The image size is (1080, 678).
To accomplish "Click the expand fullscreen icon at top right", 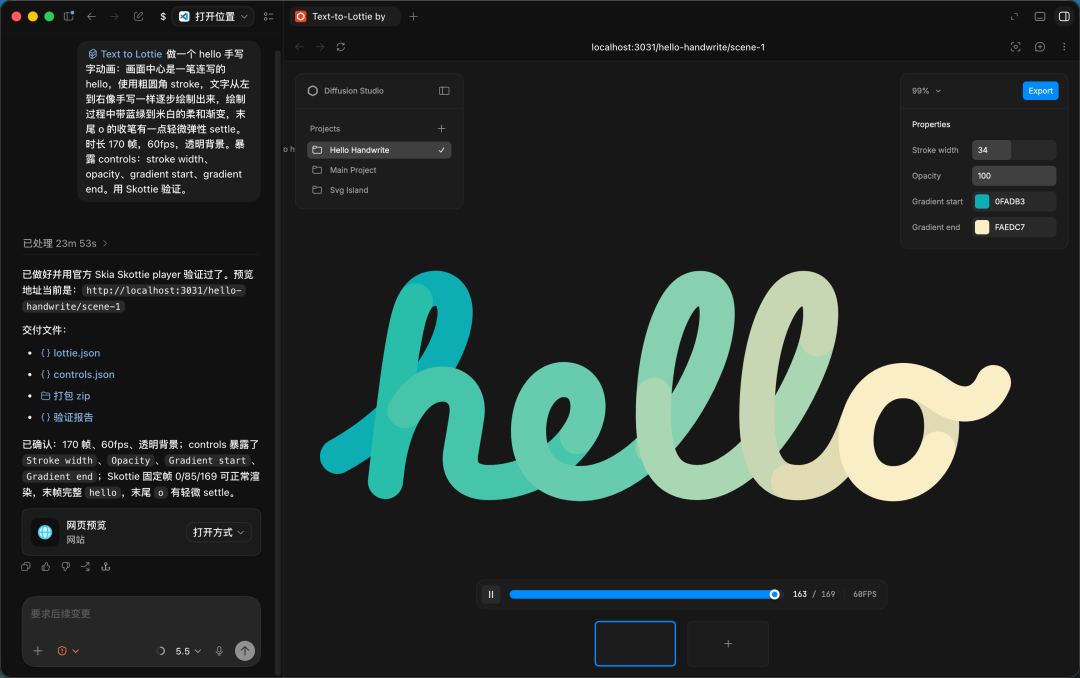I will pyautogui.click(x=1014, y=17).
